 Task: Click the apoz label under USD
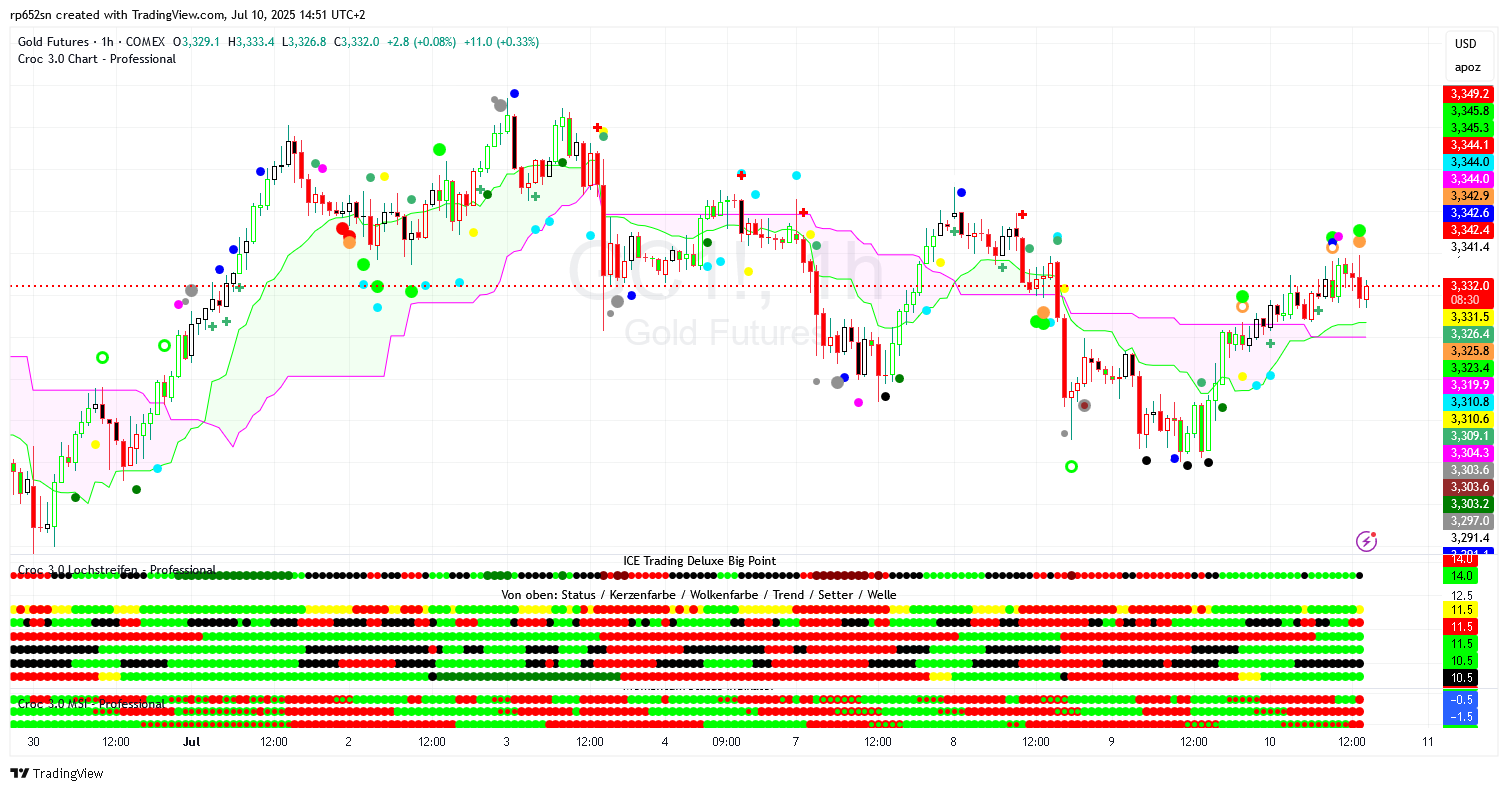click(1466, 68)
